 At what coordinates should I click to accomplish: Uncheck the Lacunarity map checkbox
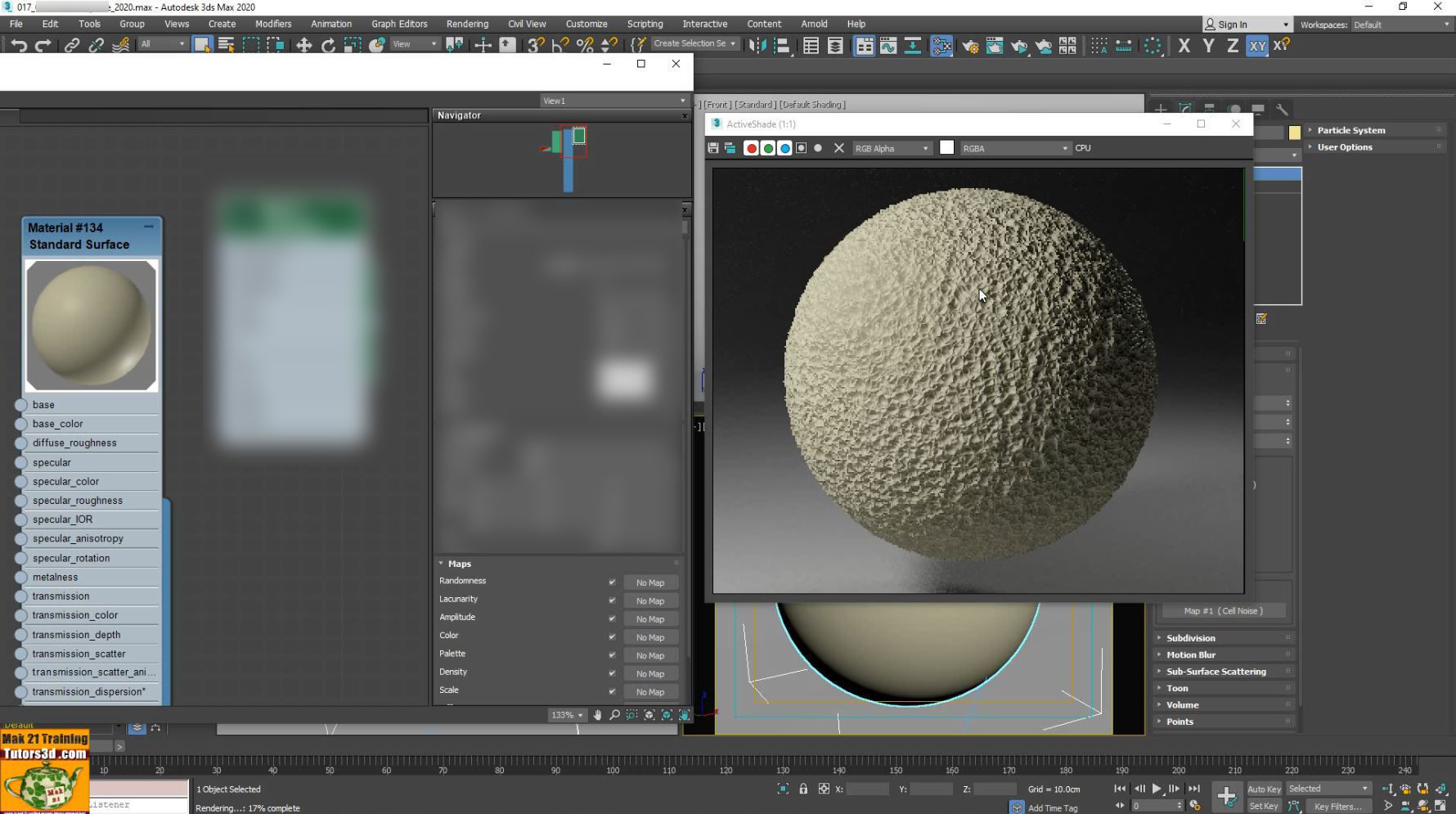[x=612, y=600]
